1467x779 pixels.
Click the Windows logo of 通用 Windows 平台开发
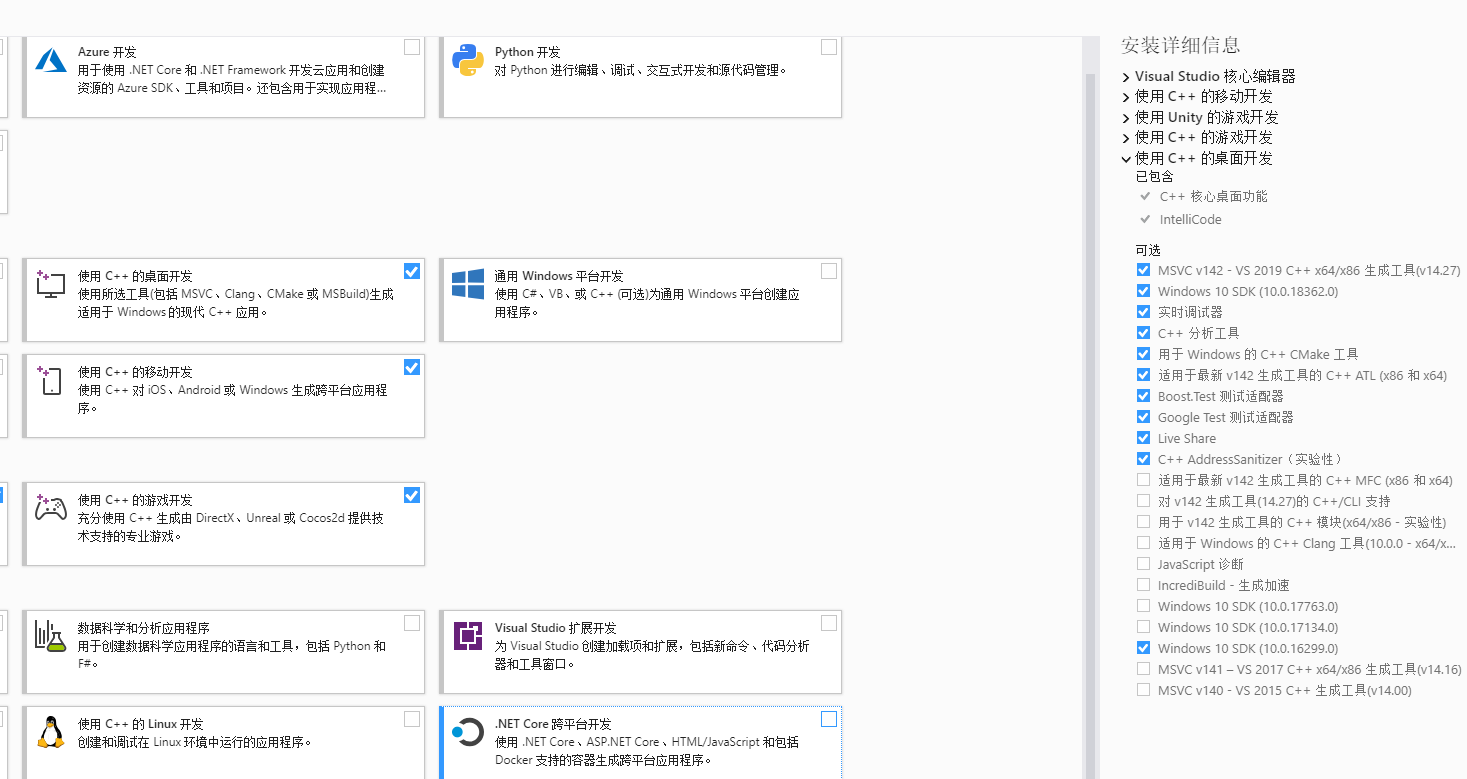click(468, 283)
